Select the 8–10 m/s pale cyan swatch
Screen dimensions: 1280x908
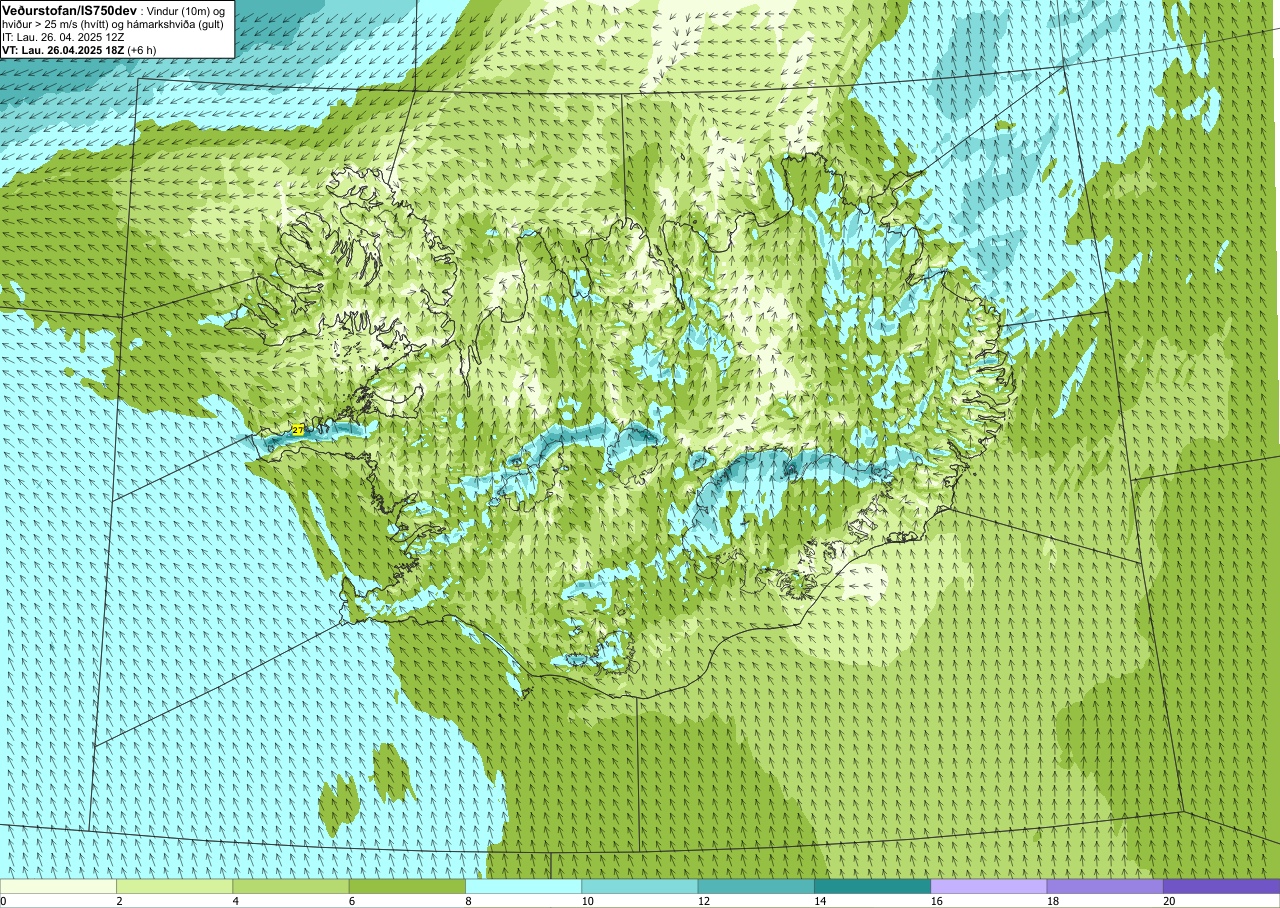(523, 886)
